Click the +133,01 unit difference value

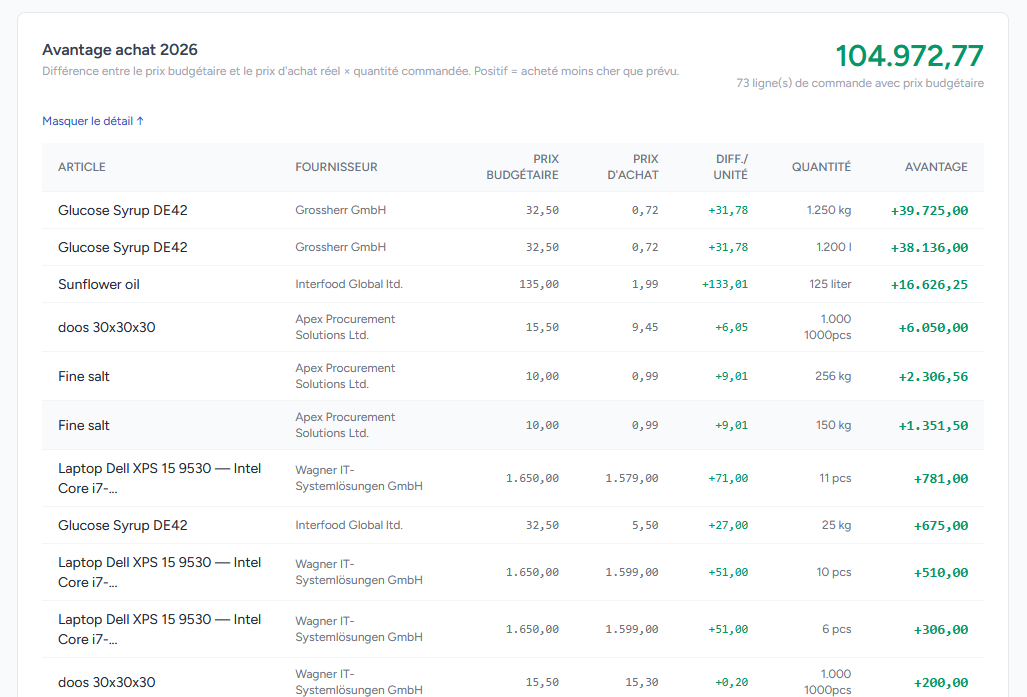(725, 284)
